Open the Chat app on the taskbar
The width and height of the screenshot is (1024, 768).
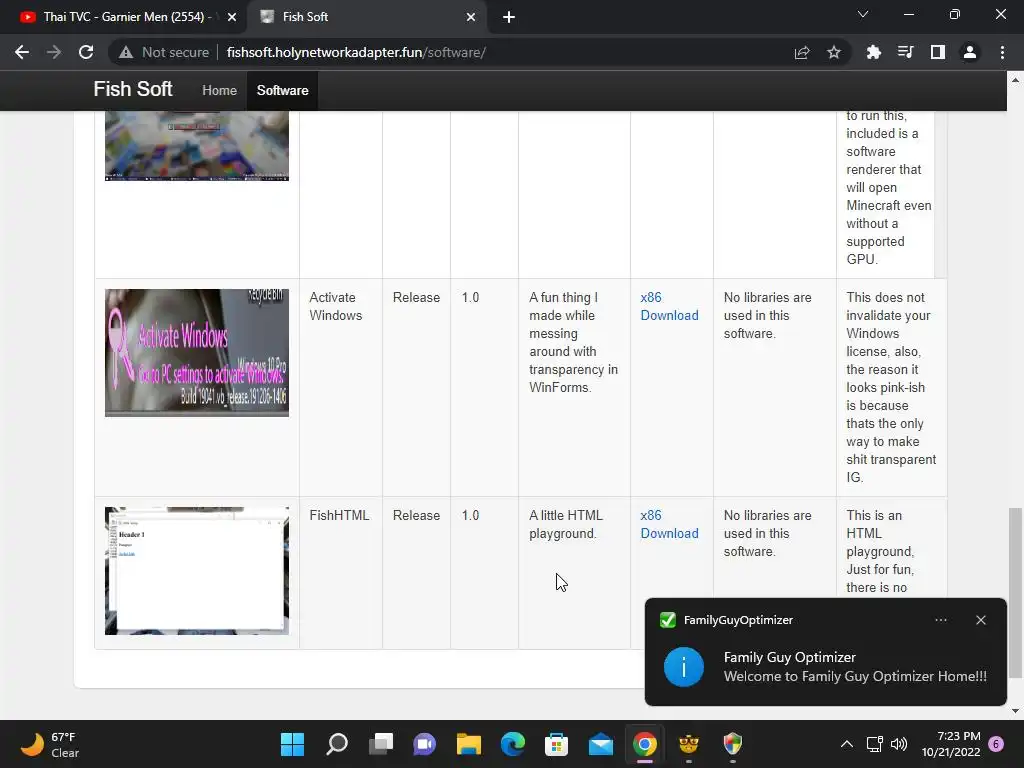(424, 744)
